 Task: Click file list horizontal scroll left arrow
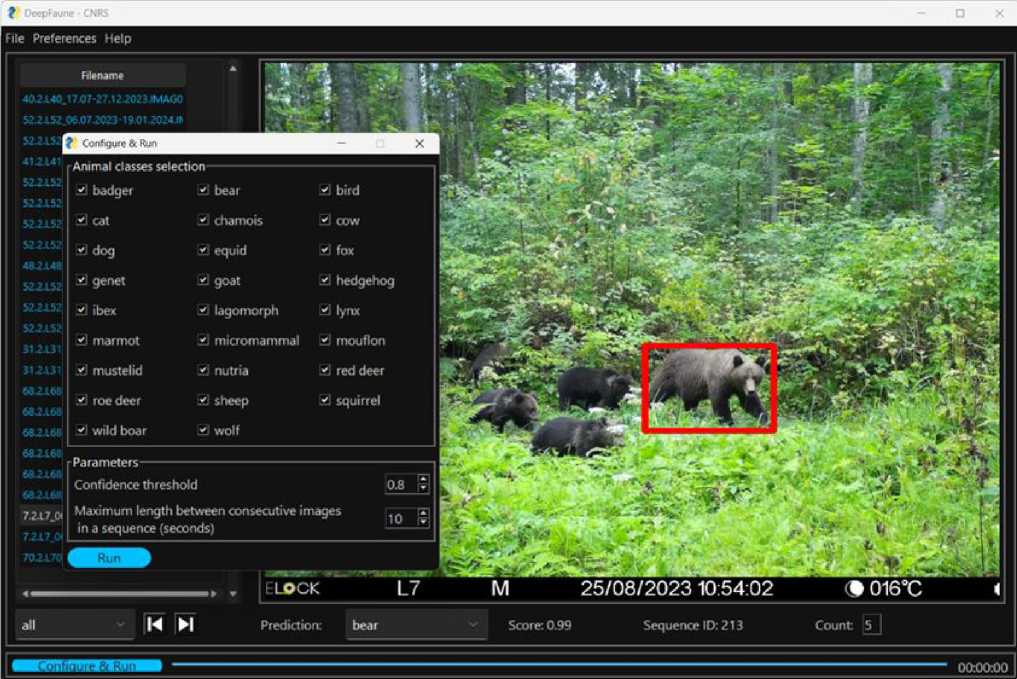point(25,593)
